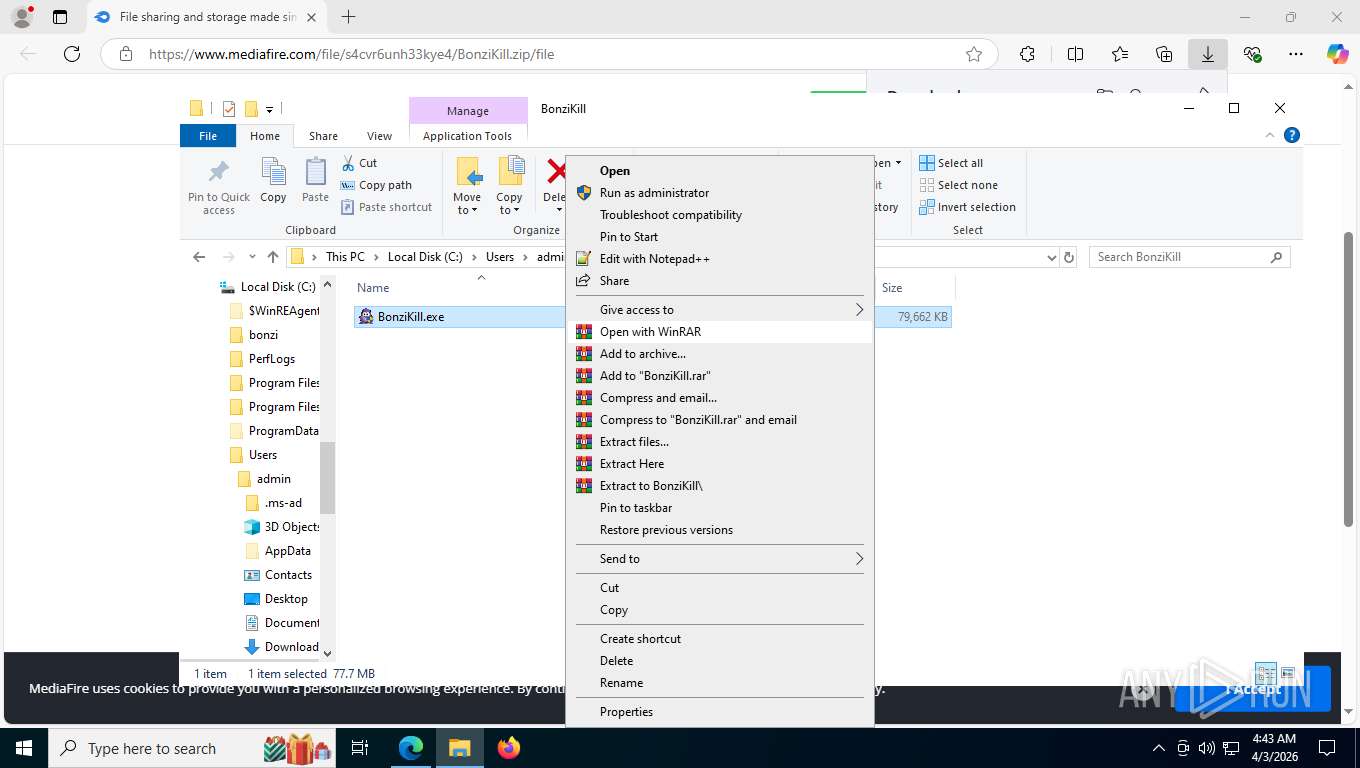This screenshot has height=768, width=1360.
Task: Select Restore previous versions
Action: coord(720,530)
